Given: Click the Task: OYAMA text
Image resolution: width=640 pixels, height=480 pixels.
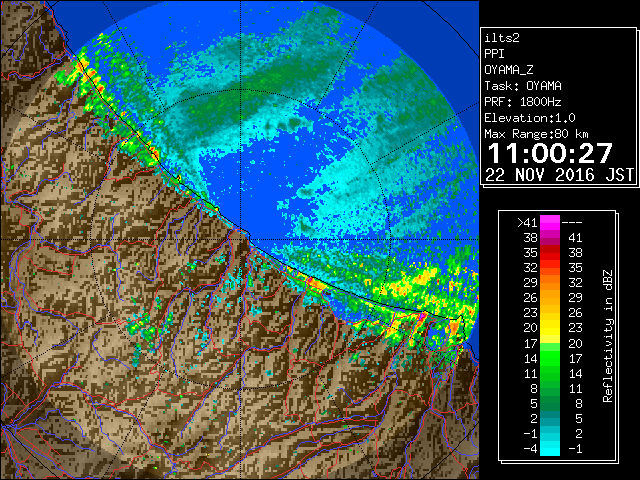Looking at the screenshot, I should (x=523, y=86).
